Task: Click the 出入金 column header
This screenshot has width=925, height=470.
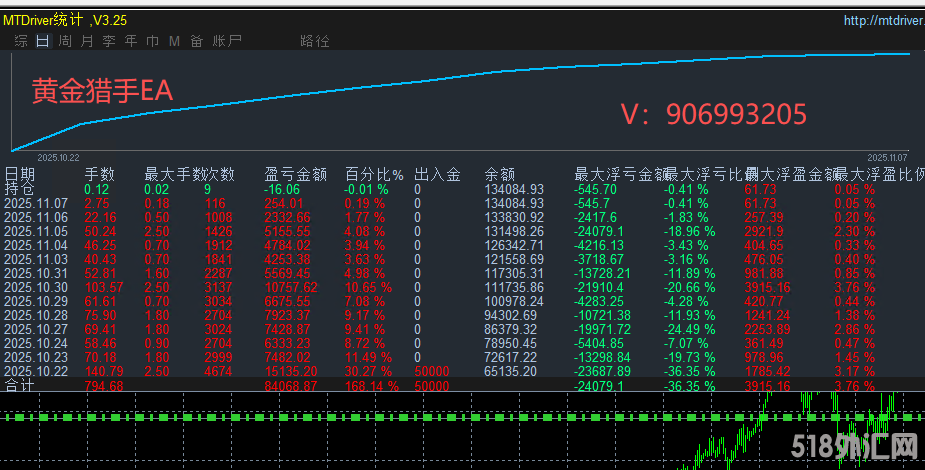Action: (x=437, y=175)
